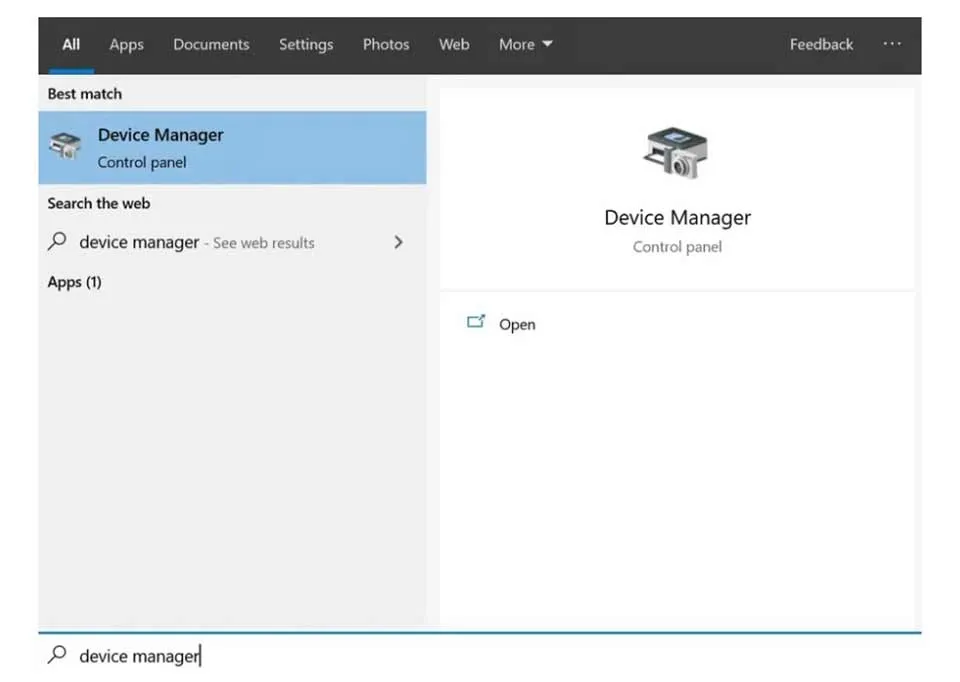Screen dimensions: 960x682
Task: Open the Photos search filter
Action: click(385, 44)
